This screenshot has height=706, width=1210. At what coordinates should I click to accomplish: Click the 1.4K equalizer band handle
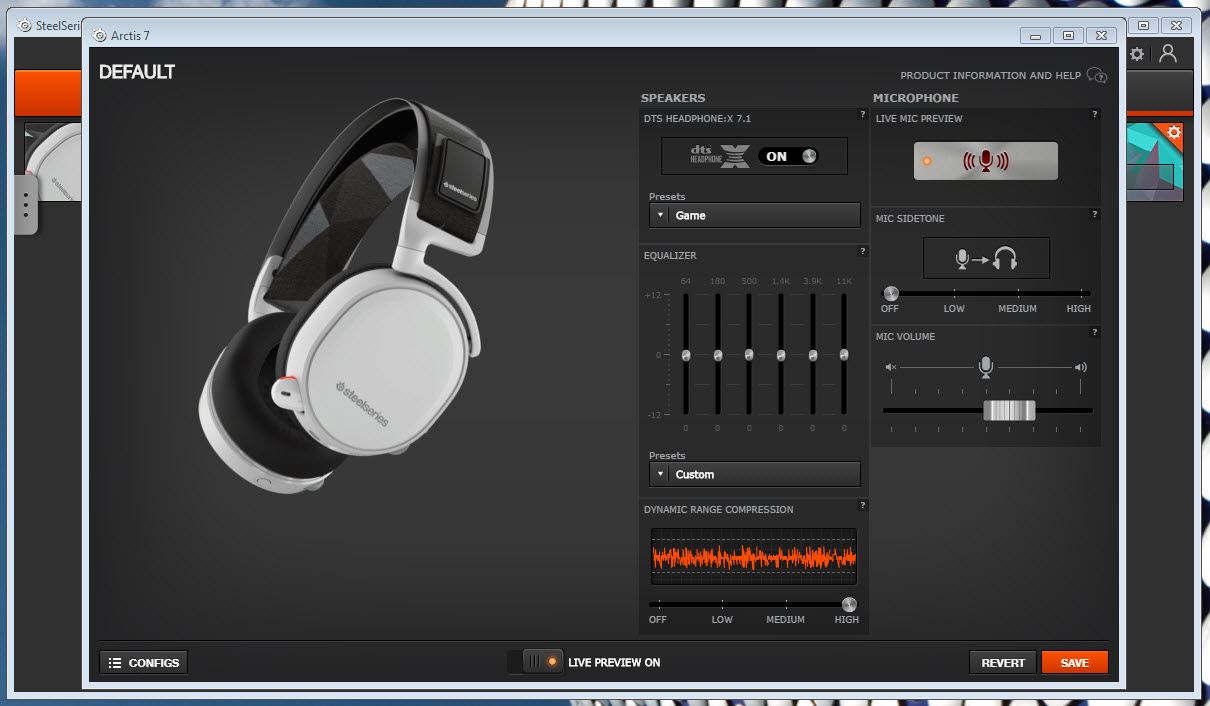(x=781, y=355)
